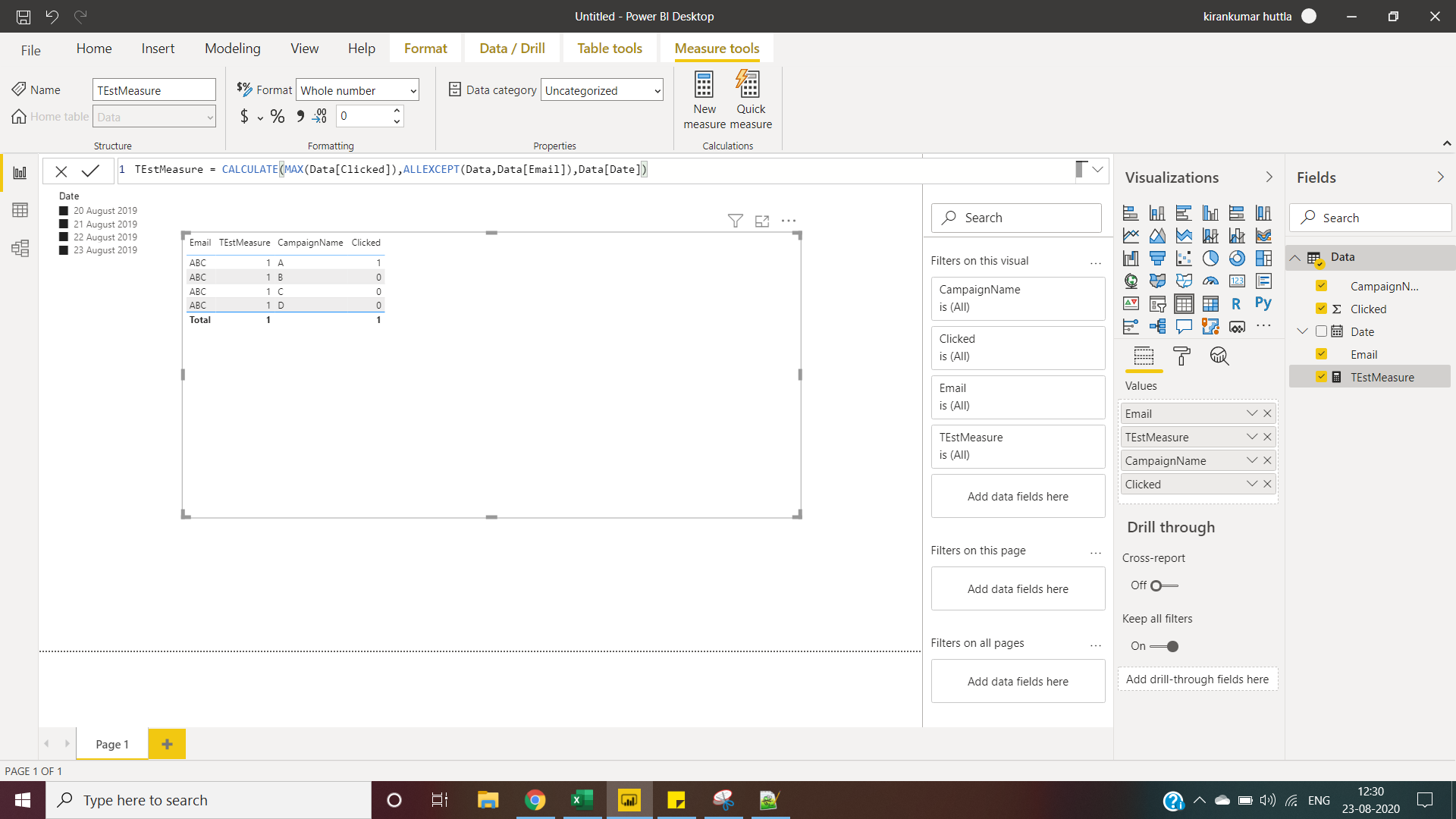The height and width of the screenshot is (819, 1456).
Task: Choose the Python visual icon
Action: pyautogui.click(x=1263, y=303)
